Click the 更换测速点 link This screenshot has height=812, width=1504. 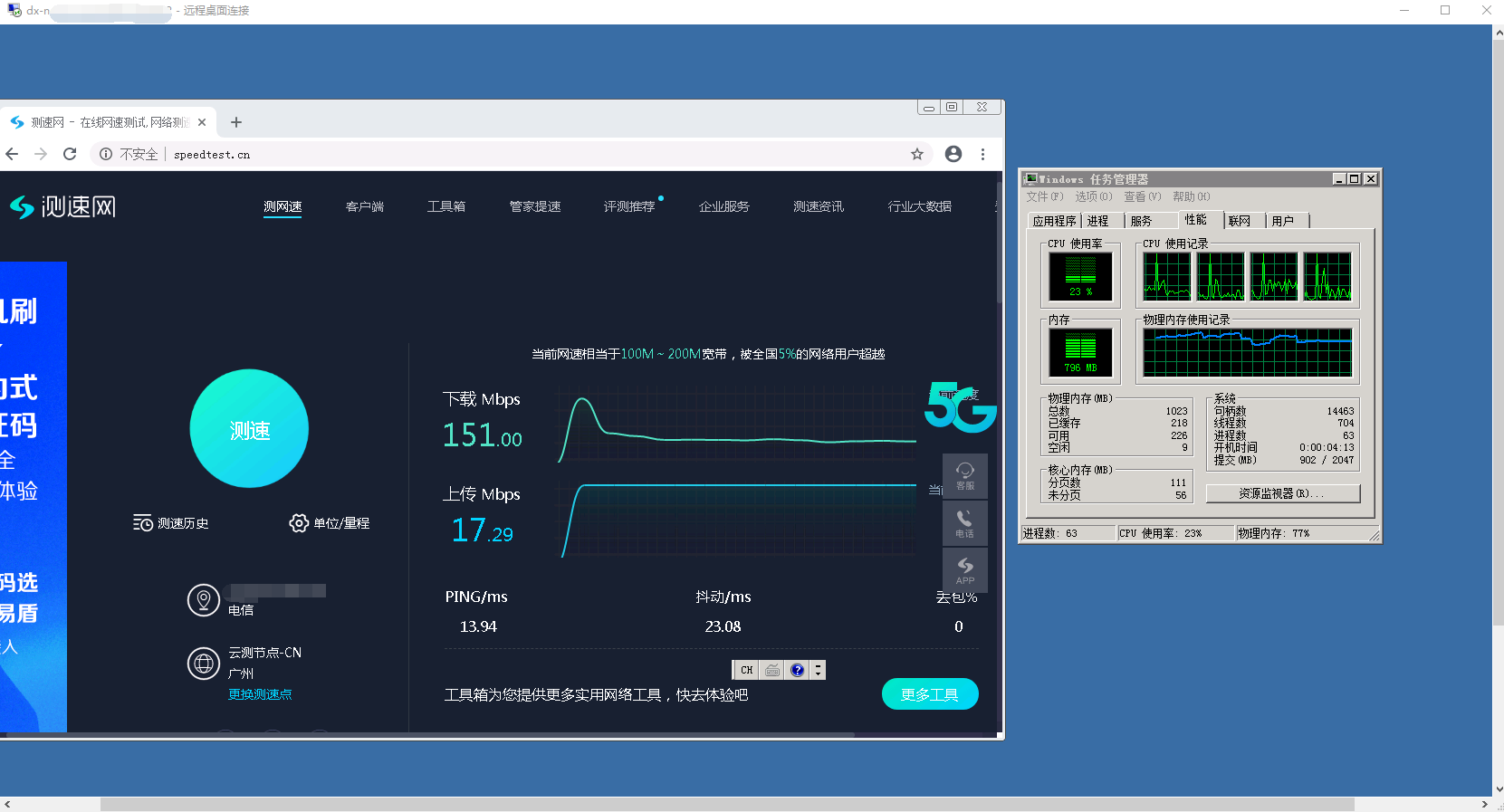260,694
